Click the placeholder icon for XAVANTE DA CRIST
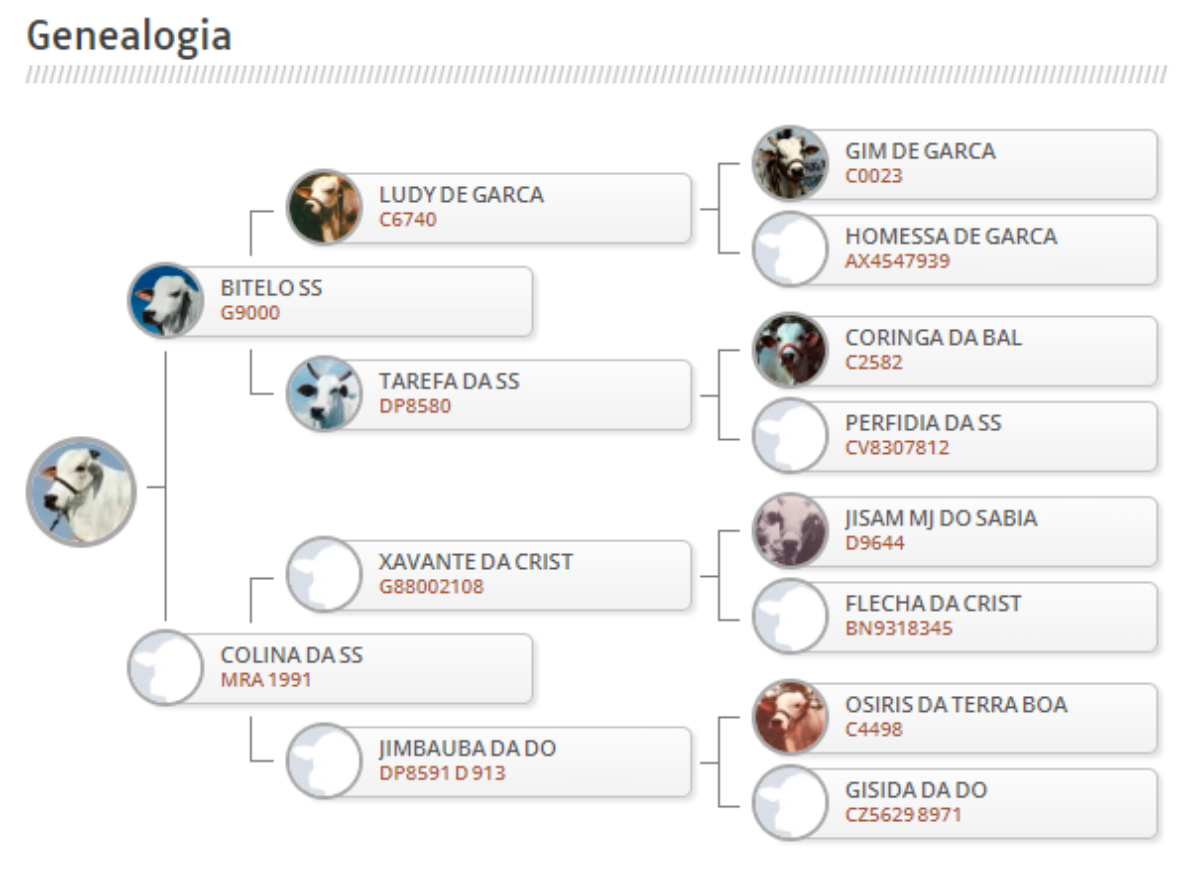The height and width of the screenshot is (889, 1200). point(324,574)
